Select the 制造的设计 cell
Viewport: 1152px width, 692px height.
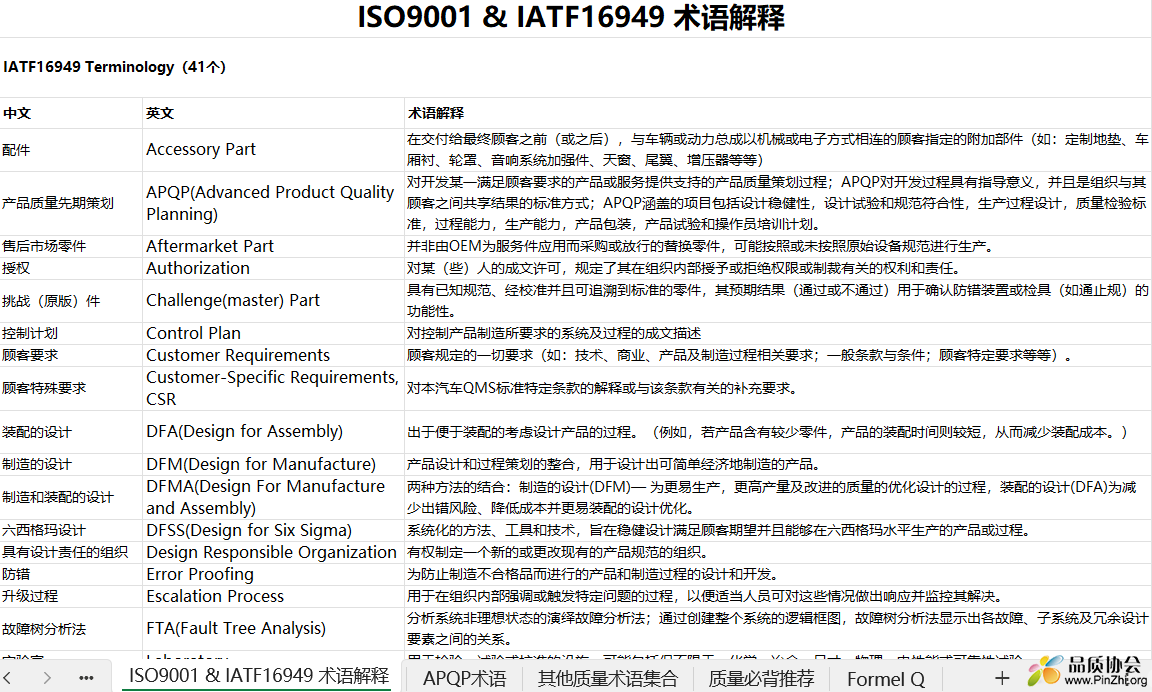(x=71, y=464)
